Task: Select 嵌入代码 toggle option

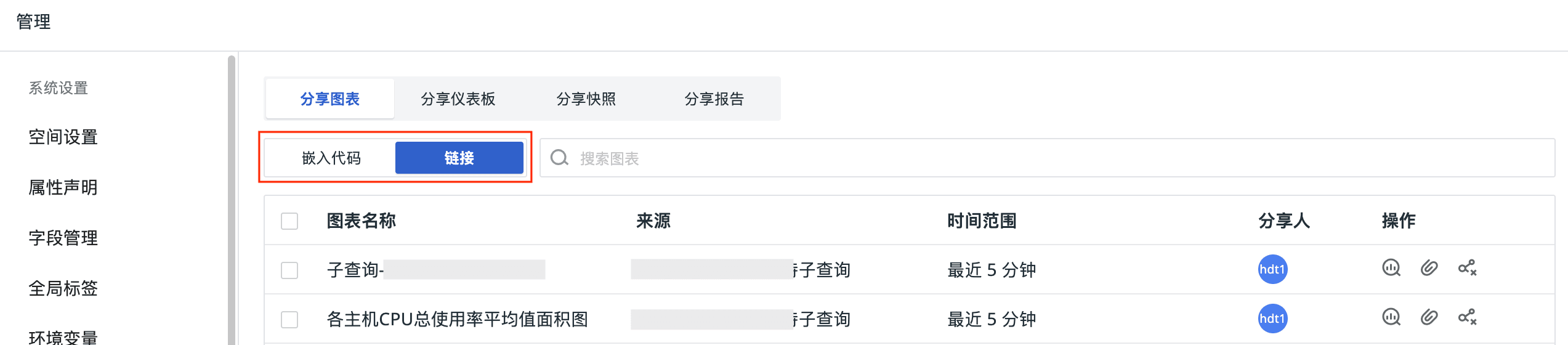Action: coord(331,158)
